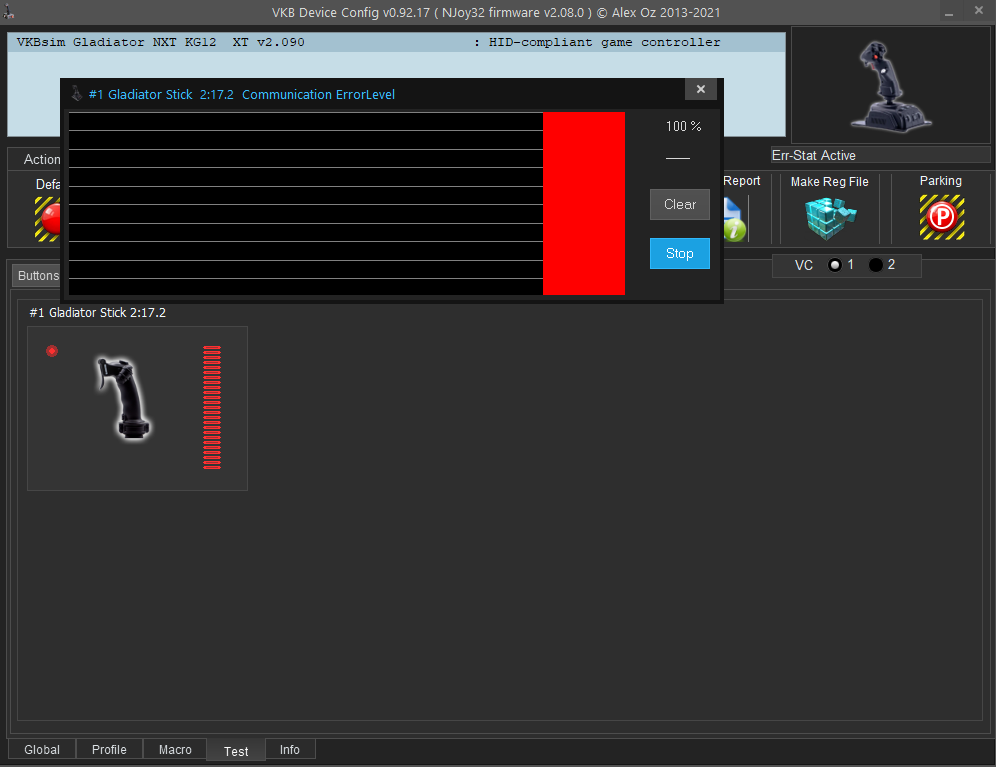Click the red error level bar
996x767 pixels.
(x=584, y=203)
